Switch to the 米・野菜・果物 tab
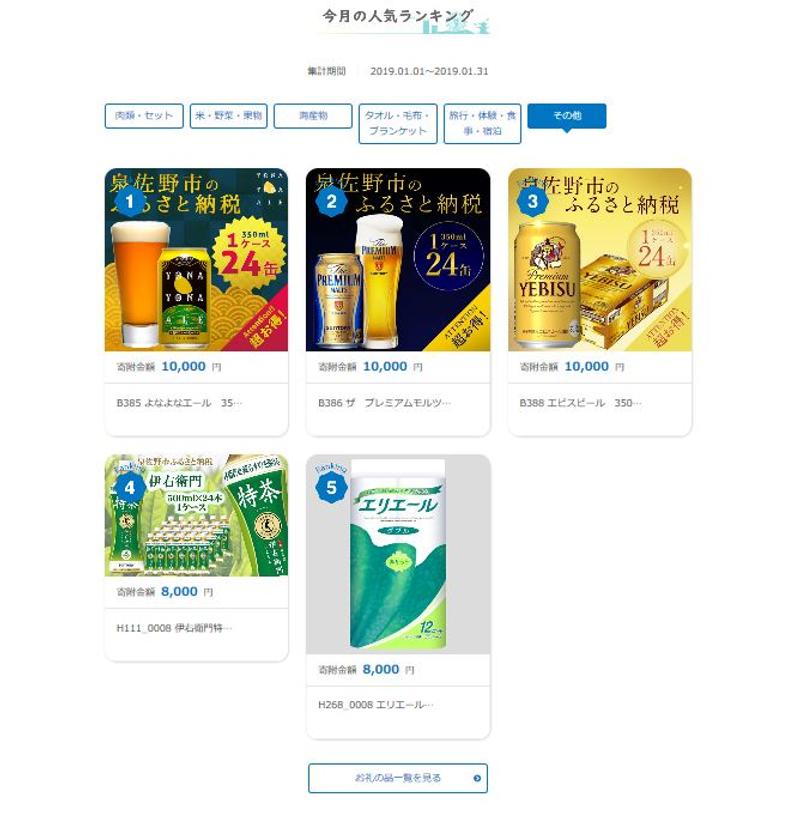Image resolution: width=800 pixels, height=825 pixels. (228, 116)
